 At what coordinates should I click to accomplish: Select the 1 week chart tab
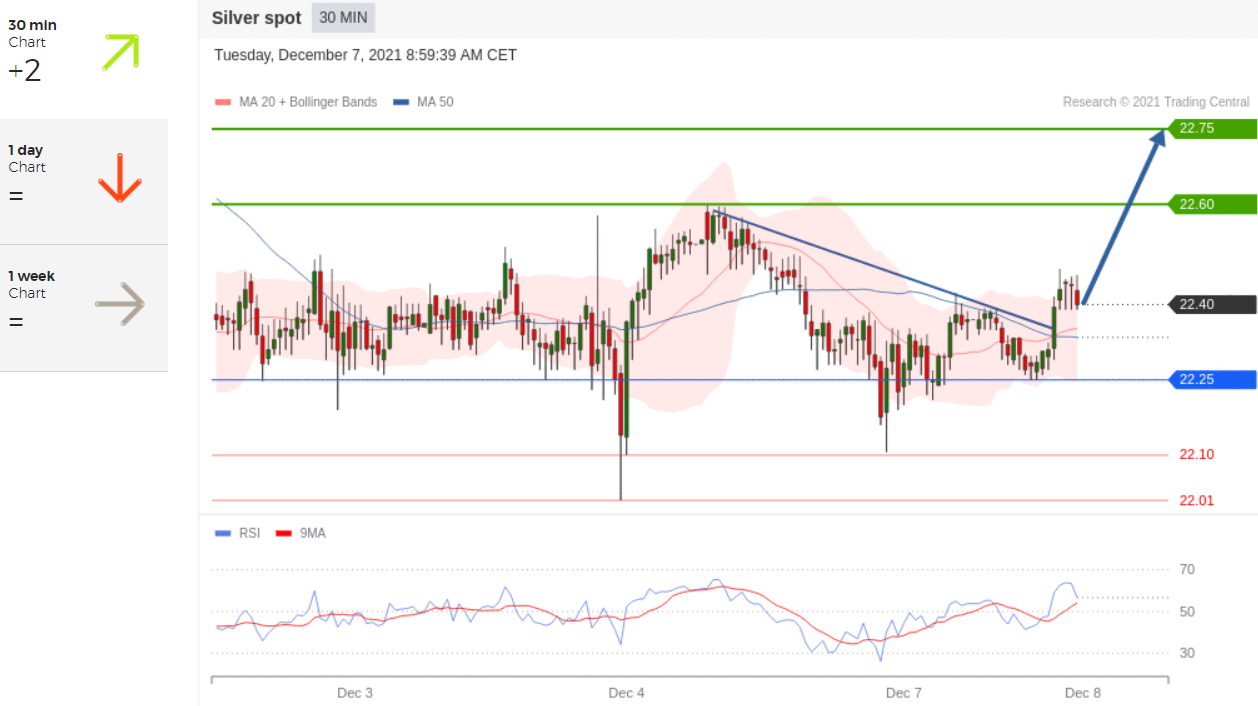pos(84,308)
